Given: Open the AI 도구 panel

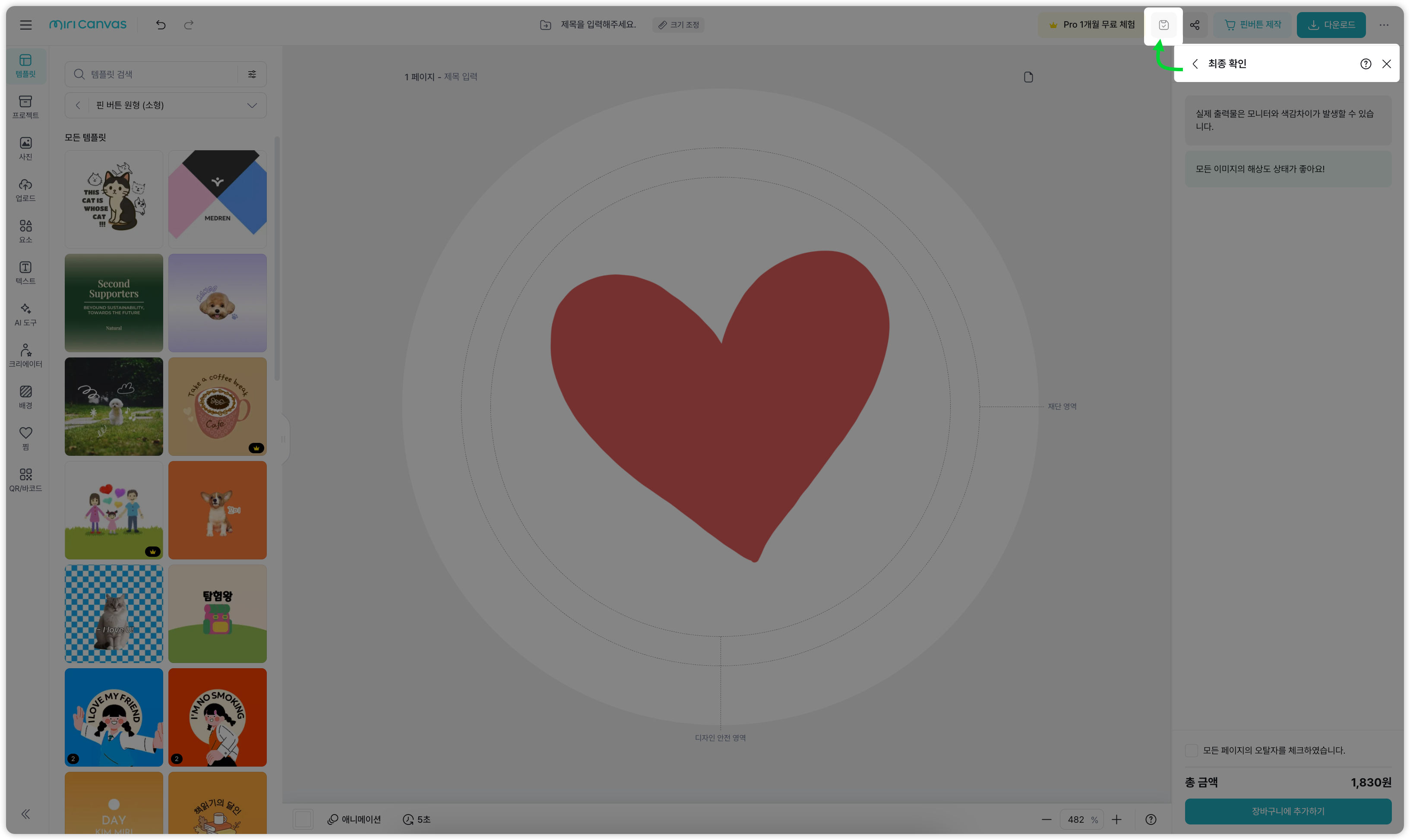Looking at the screenshot, I should pyautogui.click(x=25, y=314).
